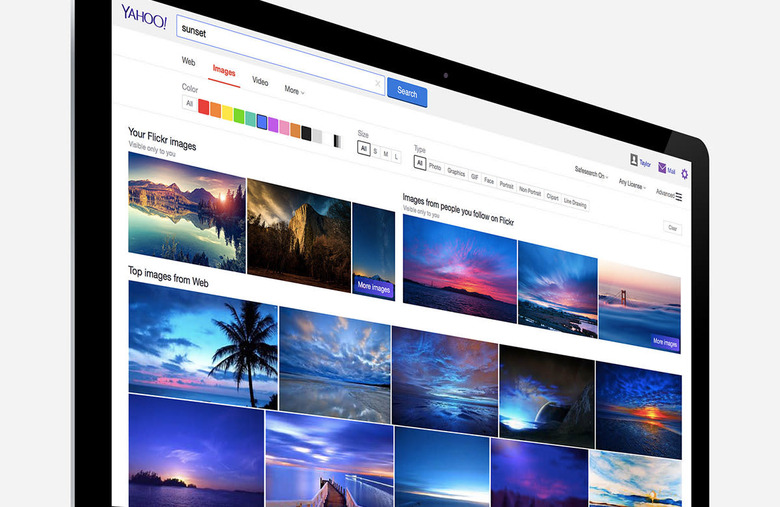Open the Mail envelope icon

(663, 168)
